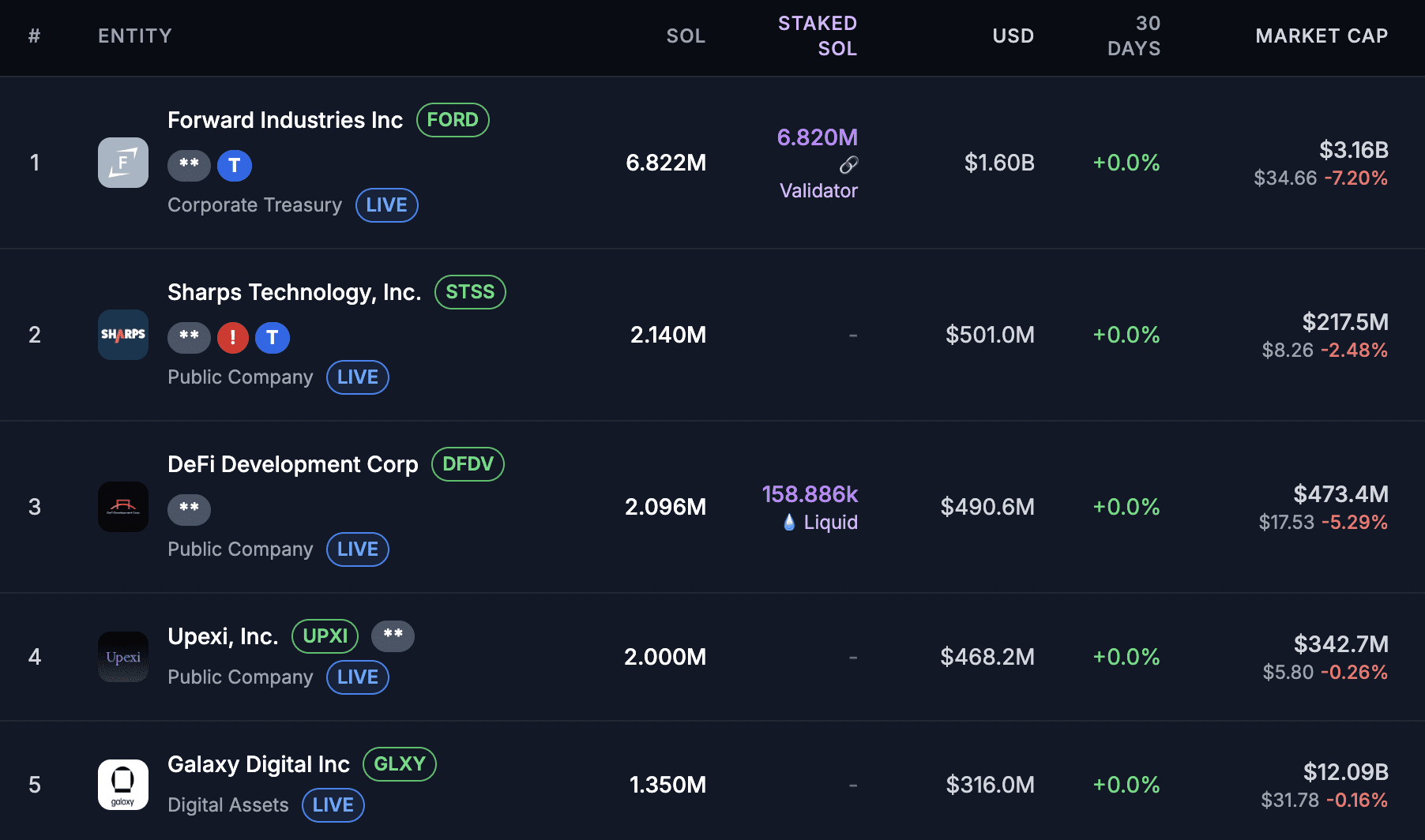
Task: Sort by the USD column header
Action: [1013, 36]
